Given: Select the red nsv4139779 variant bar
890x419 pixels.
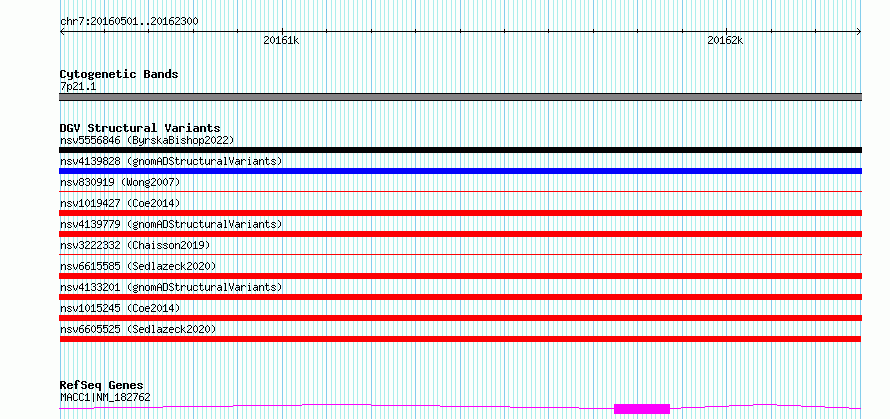Looking at the screenshot, I should (460, 234).
